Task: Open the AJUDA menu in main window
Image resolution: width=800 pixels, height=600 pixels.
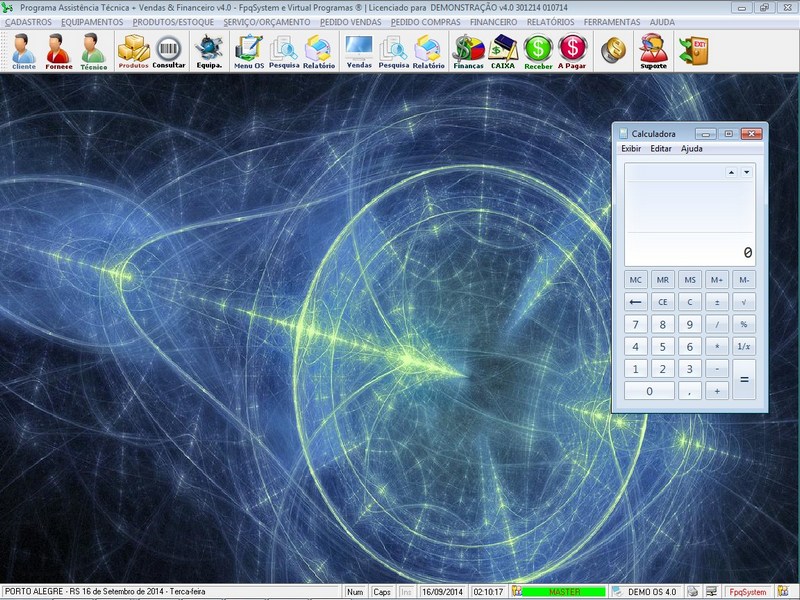Action: [x=662, y=22]
